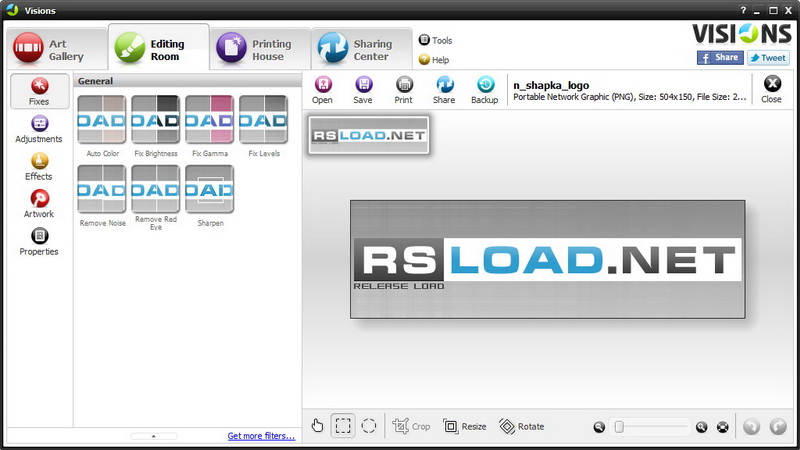
Task: Click the zoom in magnifier icon
Action: [702, 427]
